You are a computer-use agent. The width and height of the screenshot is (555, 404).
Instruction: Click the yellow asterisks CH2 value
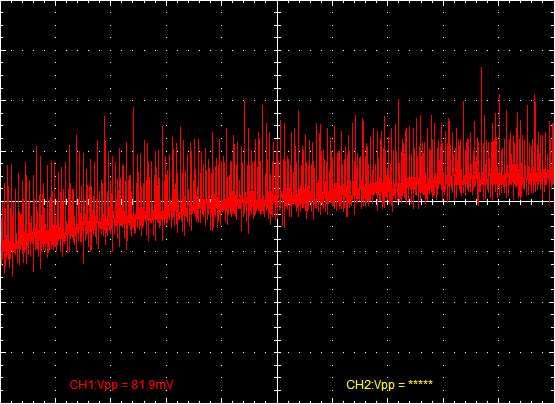coord(420,383)
